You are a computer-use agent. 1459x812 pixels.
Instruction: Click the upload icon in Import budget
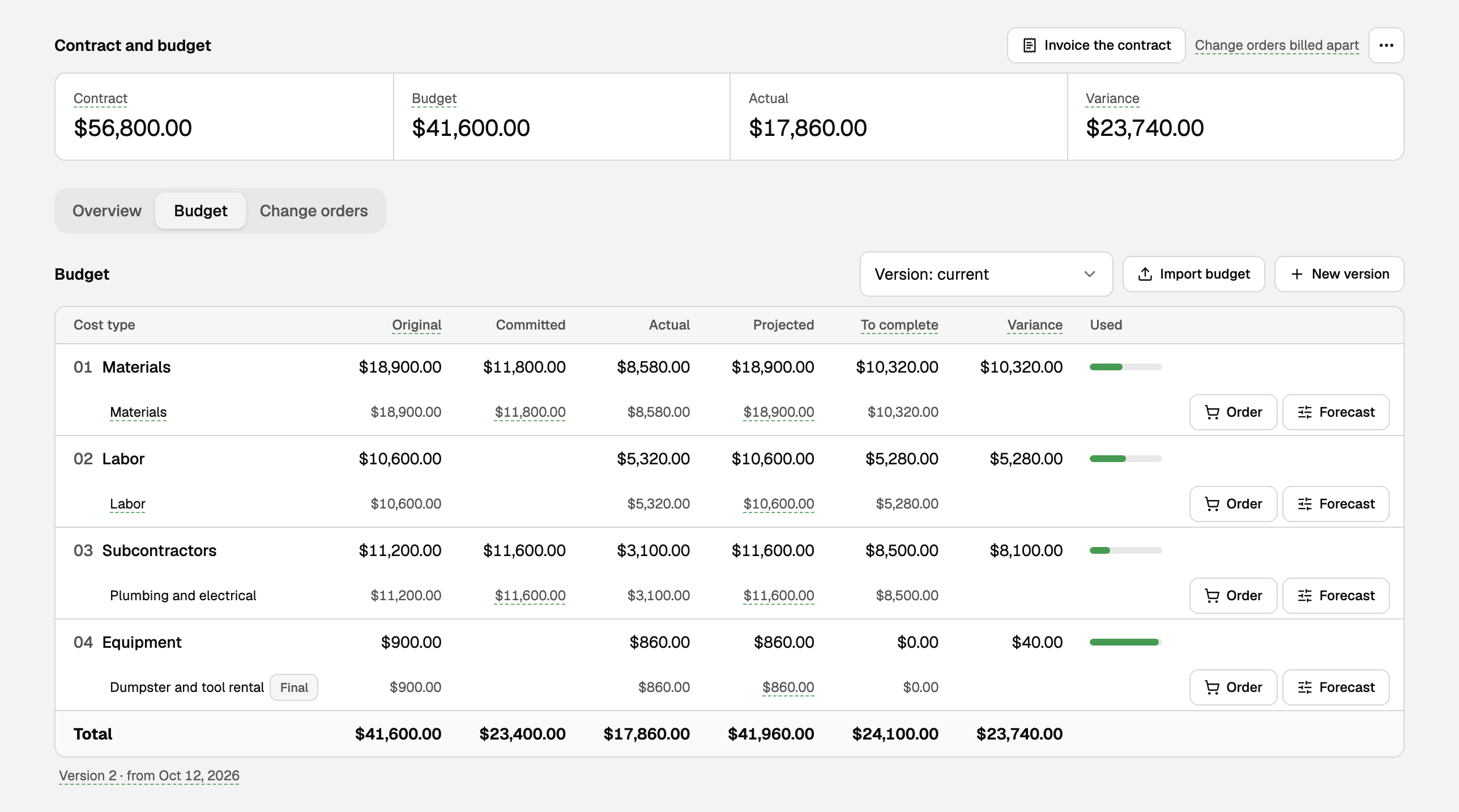coord(1145,274)
